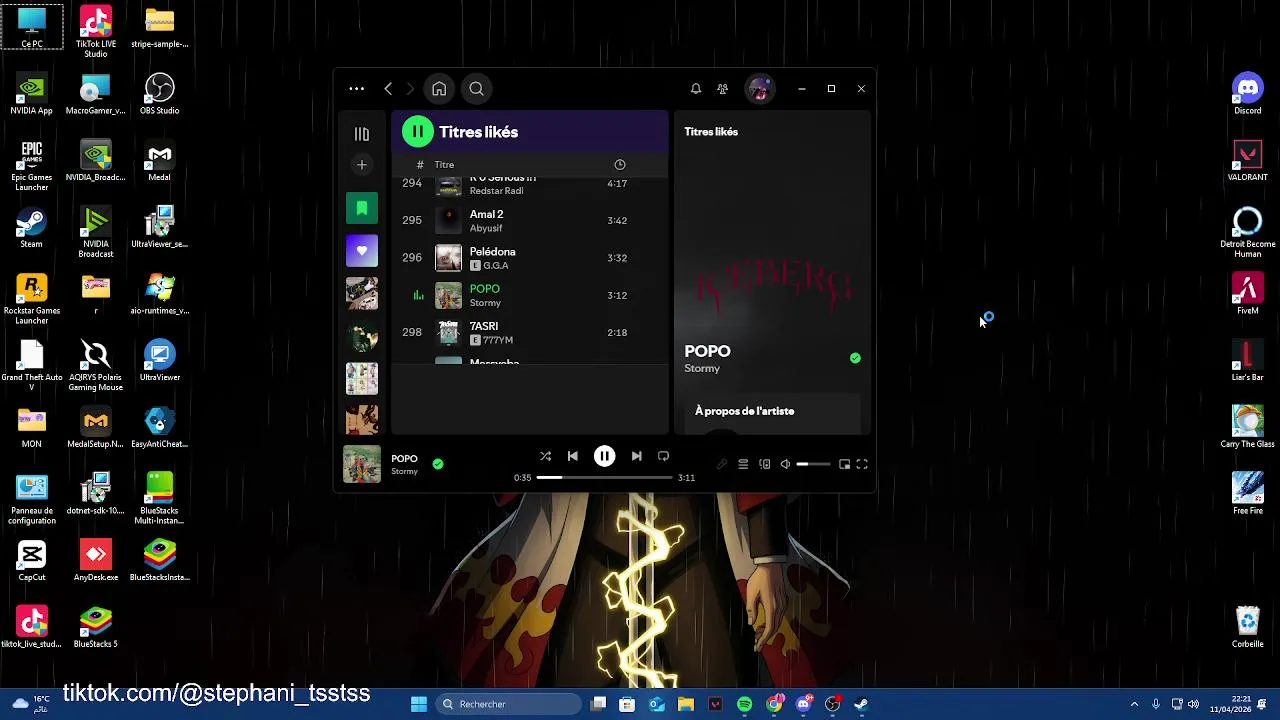This screenshot has height=720, width=1280.
Task: Seek on the playback progress bar
Action: coord(604,478)
